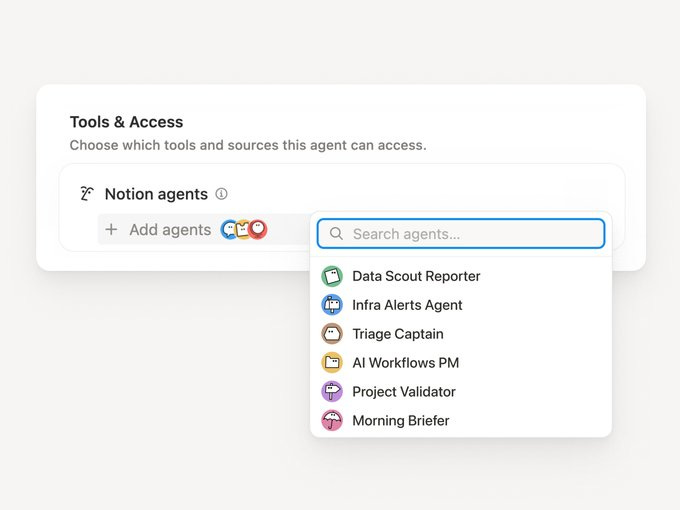
Task: Choose Triage Captain agent
Action: [461, 334]
